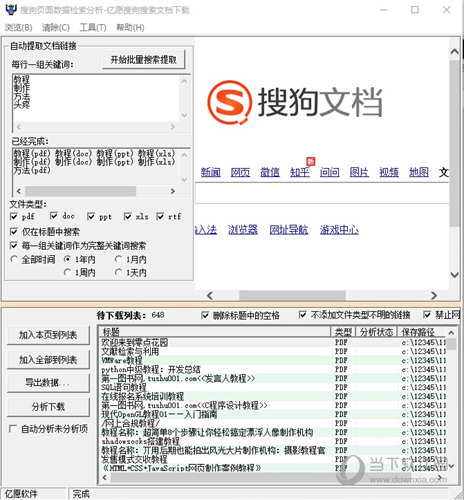The width and height of the screenshot is (464, 500).
Task: Click 加入本页到列表 button
Action: click(x=48, y=335)
